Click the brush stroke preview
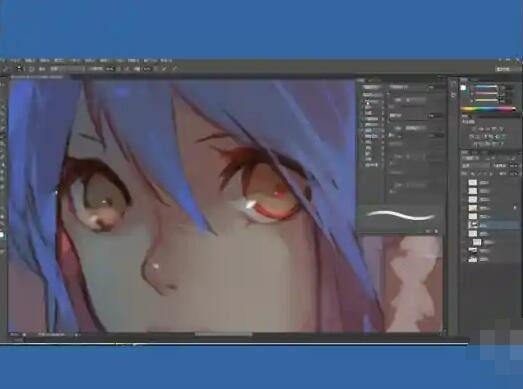Viewport: 523px width, 389px height. 401,216
